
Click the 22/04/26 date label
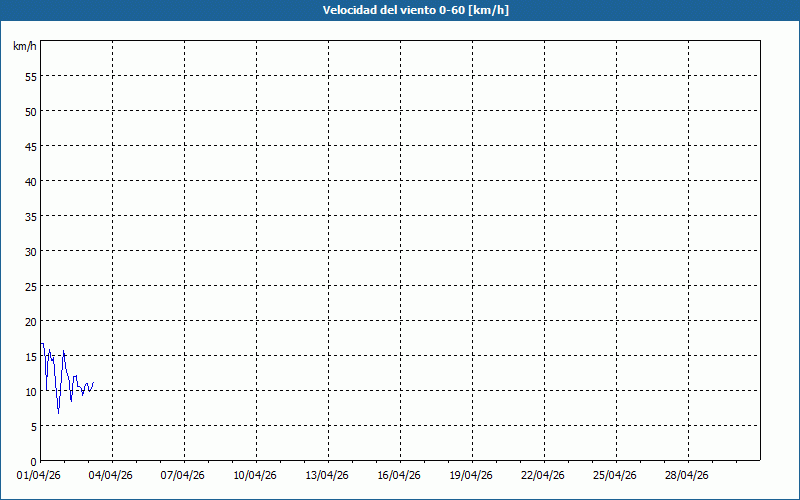click(x=544, y=476)
